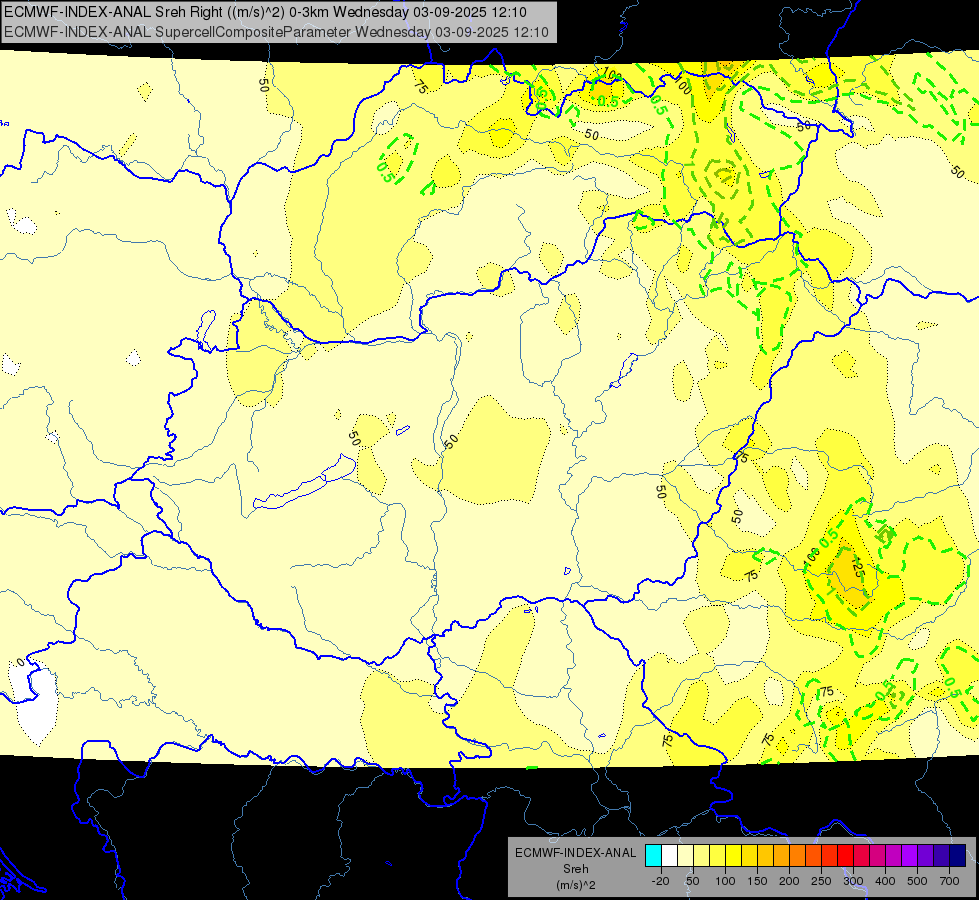Select the white swatch in the legend
The image size is (979, 900).
click(669, 855)
